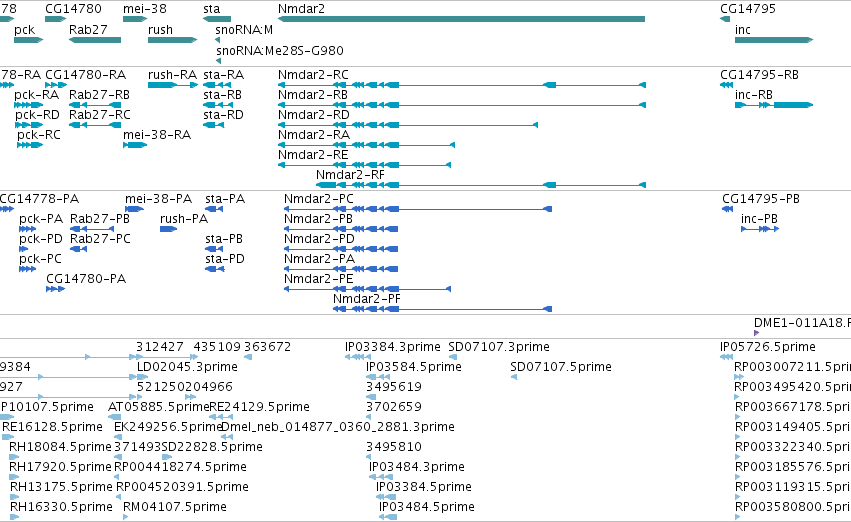Select the RH18084.5prime EST label
This screenshot has height=522, width=851.
[x=60, y=447]
